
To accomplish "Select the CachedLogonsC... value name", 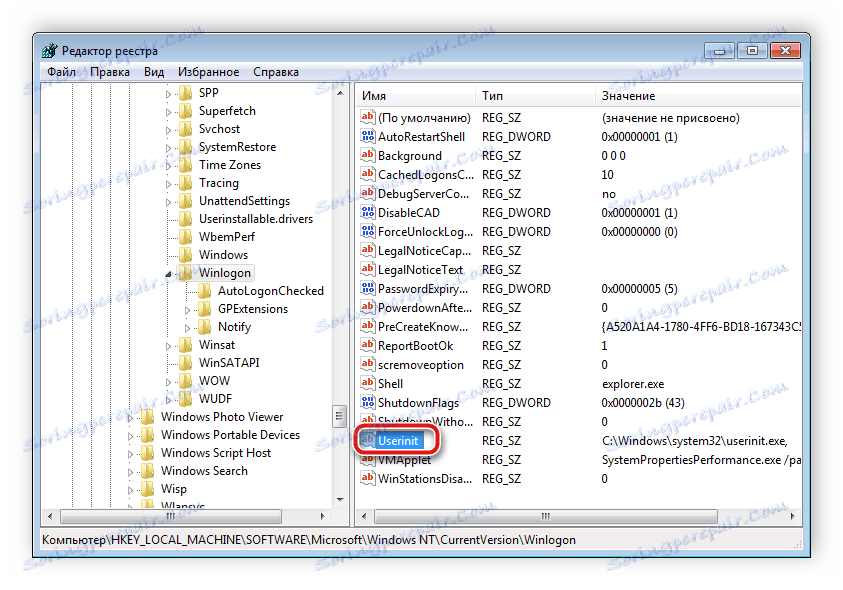I will coord(426,174).
